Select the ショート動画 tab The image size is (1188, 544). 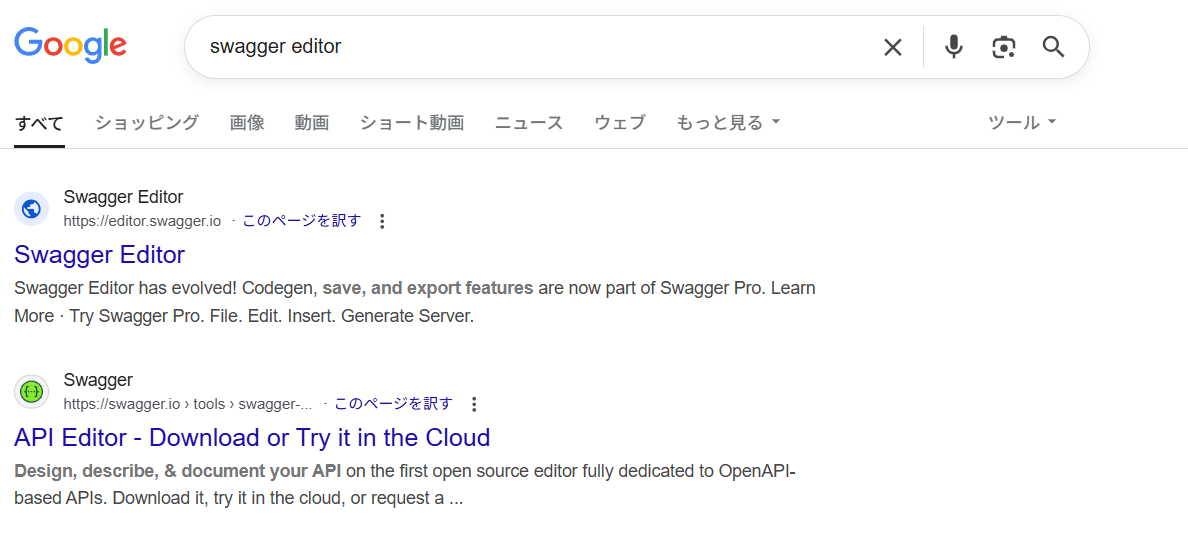(412, 123)
